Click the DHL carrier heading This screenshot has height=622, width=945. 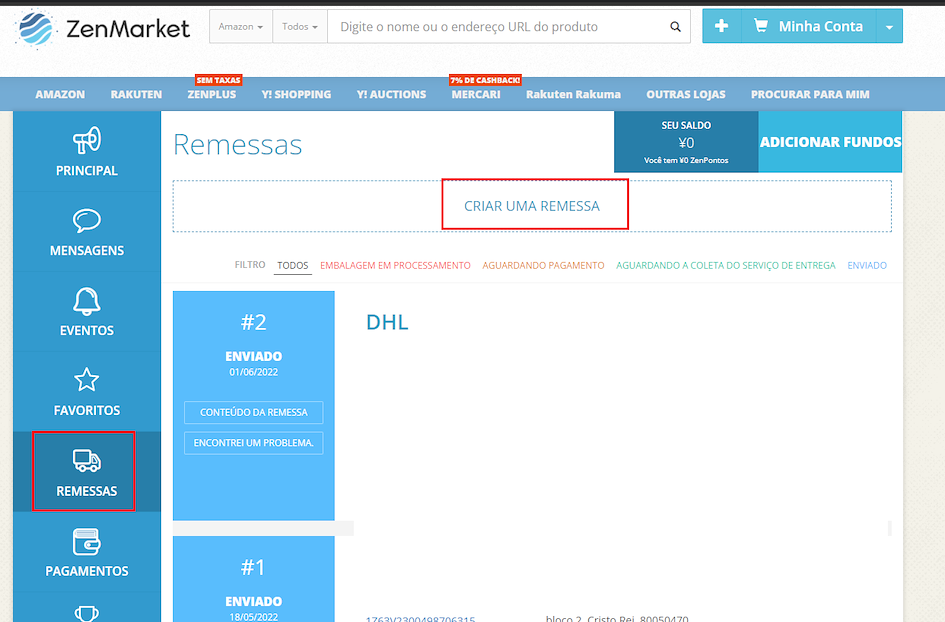coord(387,322)
